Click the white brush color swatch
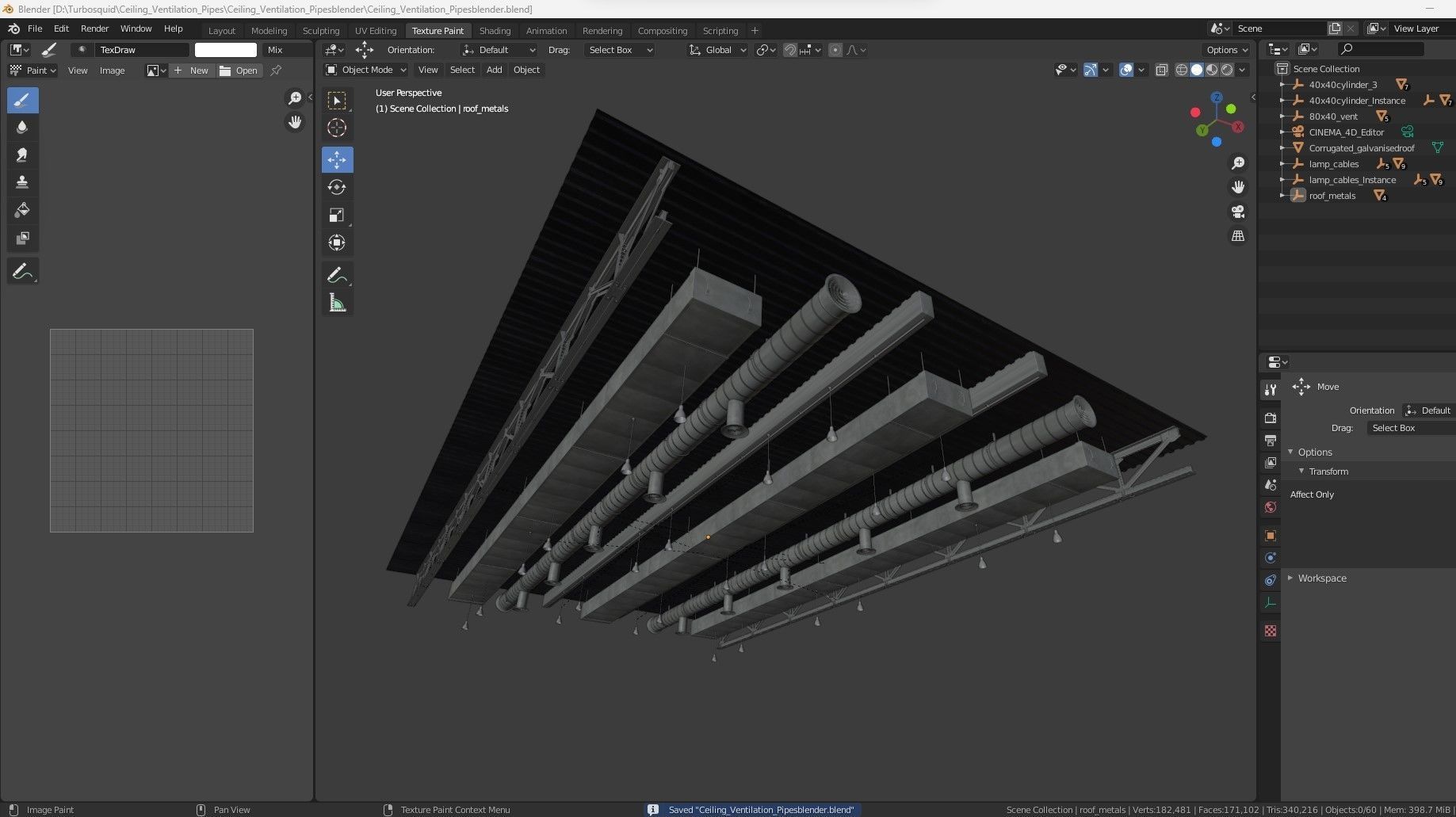The image size is (1456, 817). pos(226,50)
